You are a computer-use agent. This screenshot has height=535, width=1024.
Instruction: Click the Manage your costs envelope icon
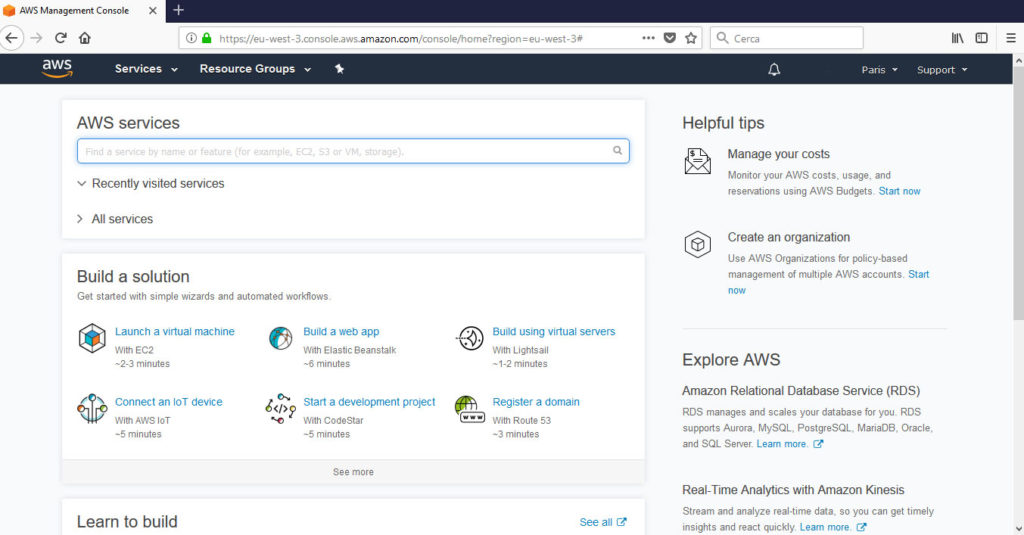tap(697, 161)
